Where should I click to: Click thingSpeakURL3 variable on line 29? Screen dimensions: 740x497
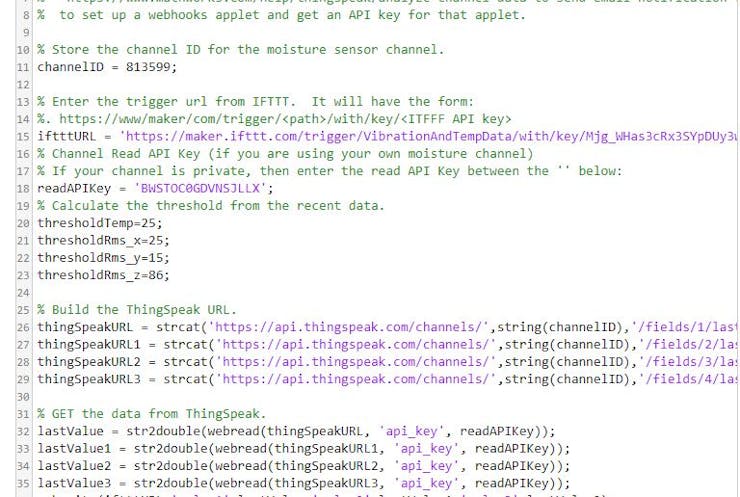(89, 379)
